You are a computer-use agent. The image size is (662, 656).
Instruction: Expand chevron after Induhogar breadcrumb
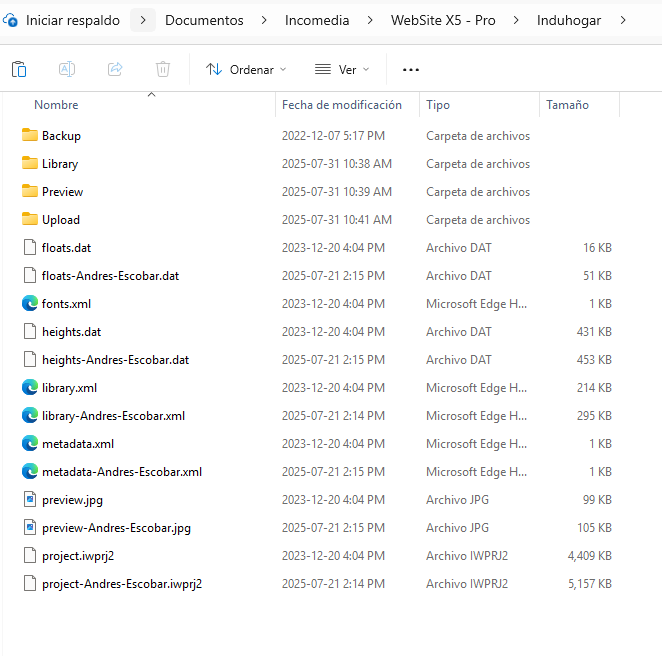point(623,20)
